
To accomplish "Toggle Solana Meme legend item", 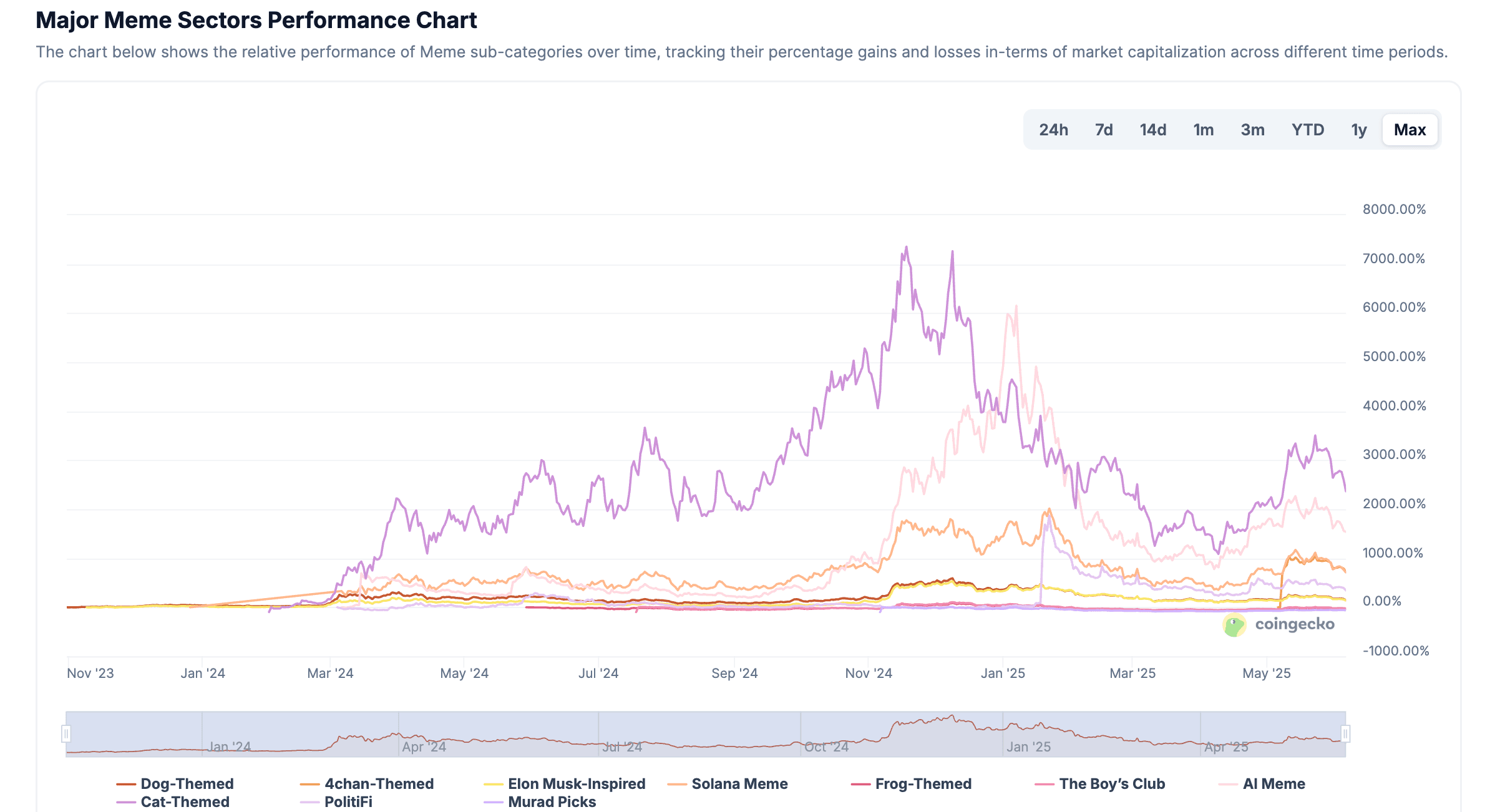I will coord(739,783).
